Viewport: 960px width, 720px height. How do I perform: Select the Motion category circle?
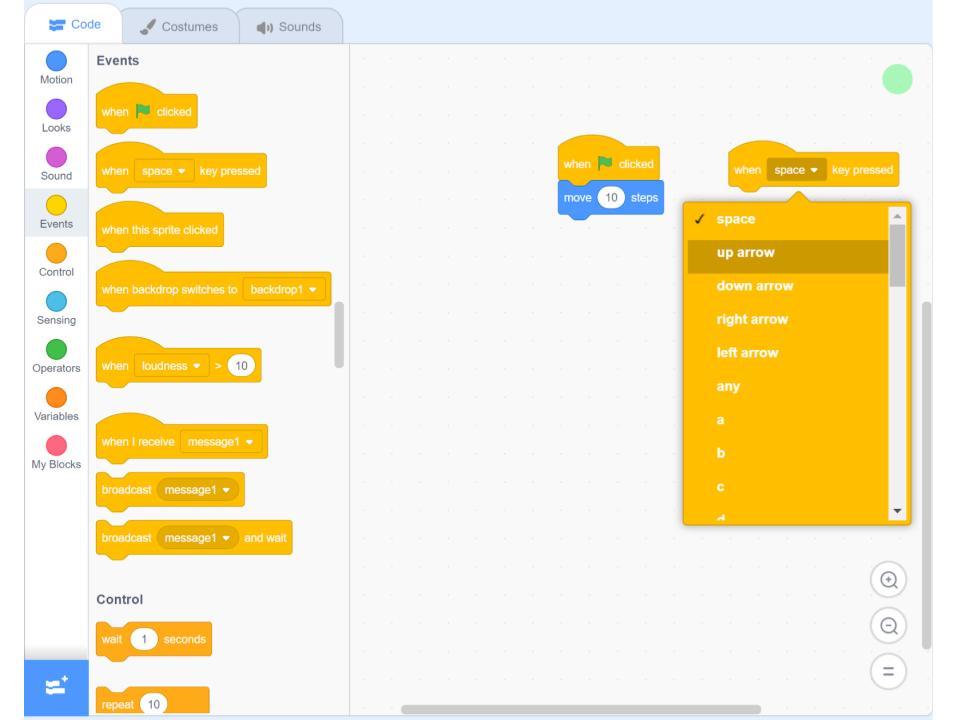pyautogui.click(x=56, y=61)
